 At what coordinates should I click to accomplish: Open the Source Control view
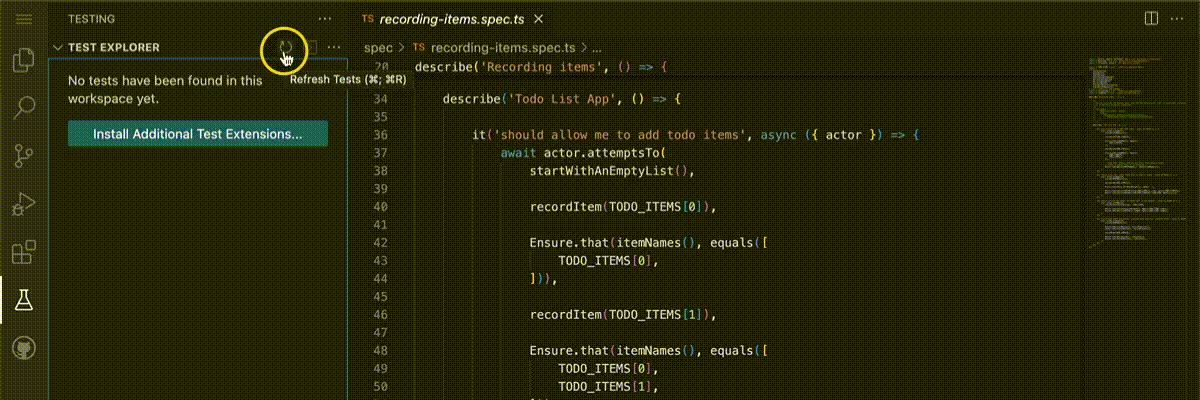click(x=22, y=155)
